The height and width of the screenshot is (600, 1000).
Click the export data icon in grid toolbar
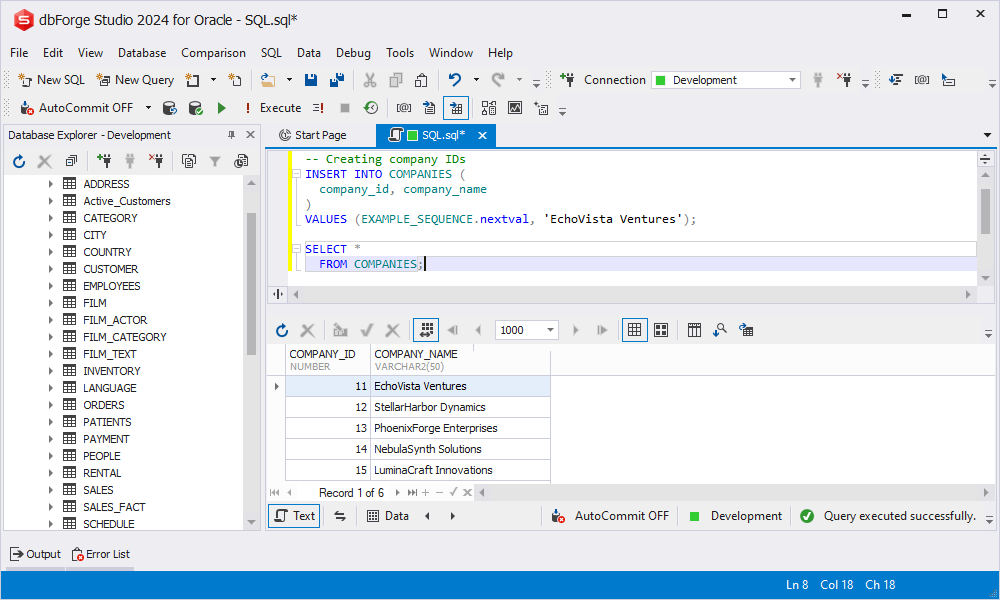click(746, 330)
